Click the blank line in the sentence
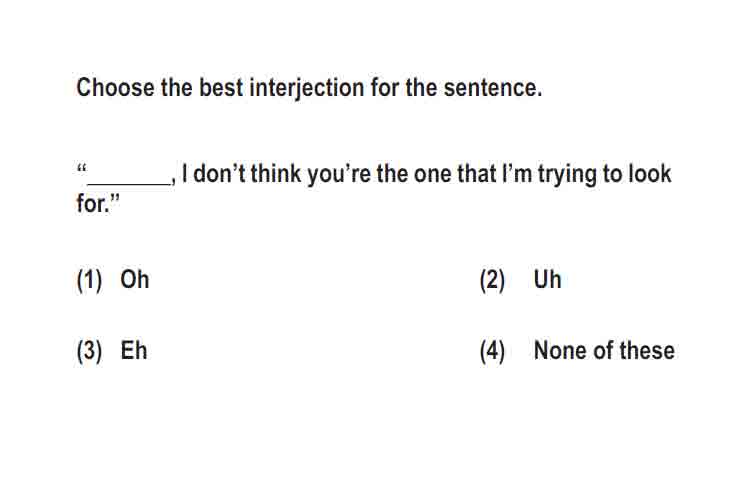This screenshot has height=500, width=750. pos(129,181)
